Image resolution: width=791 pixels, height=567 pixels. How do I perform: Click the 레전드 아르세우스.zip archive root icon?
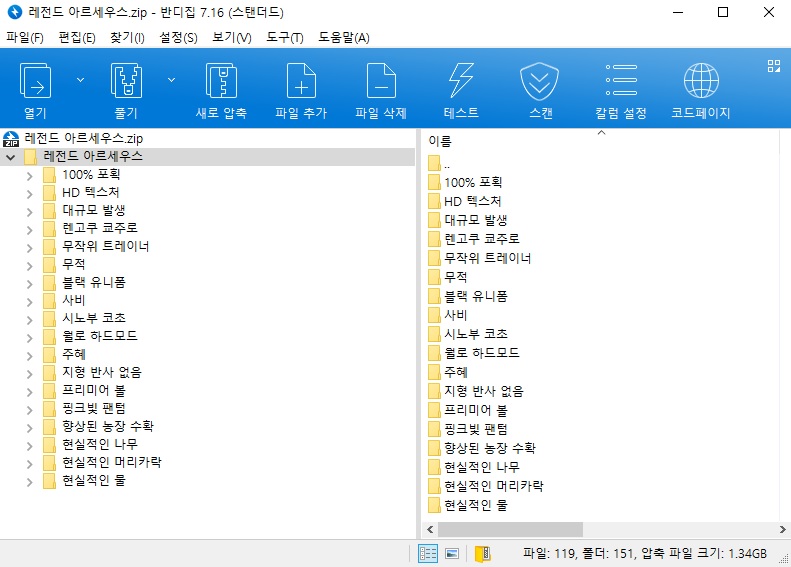pyautogui.click(x=11, y=138)
